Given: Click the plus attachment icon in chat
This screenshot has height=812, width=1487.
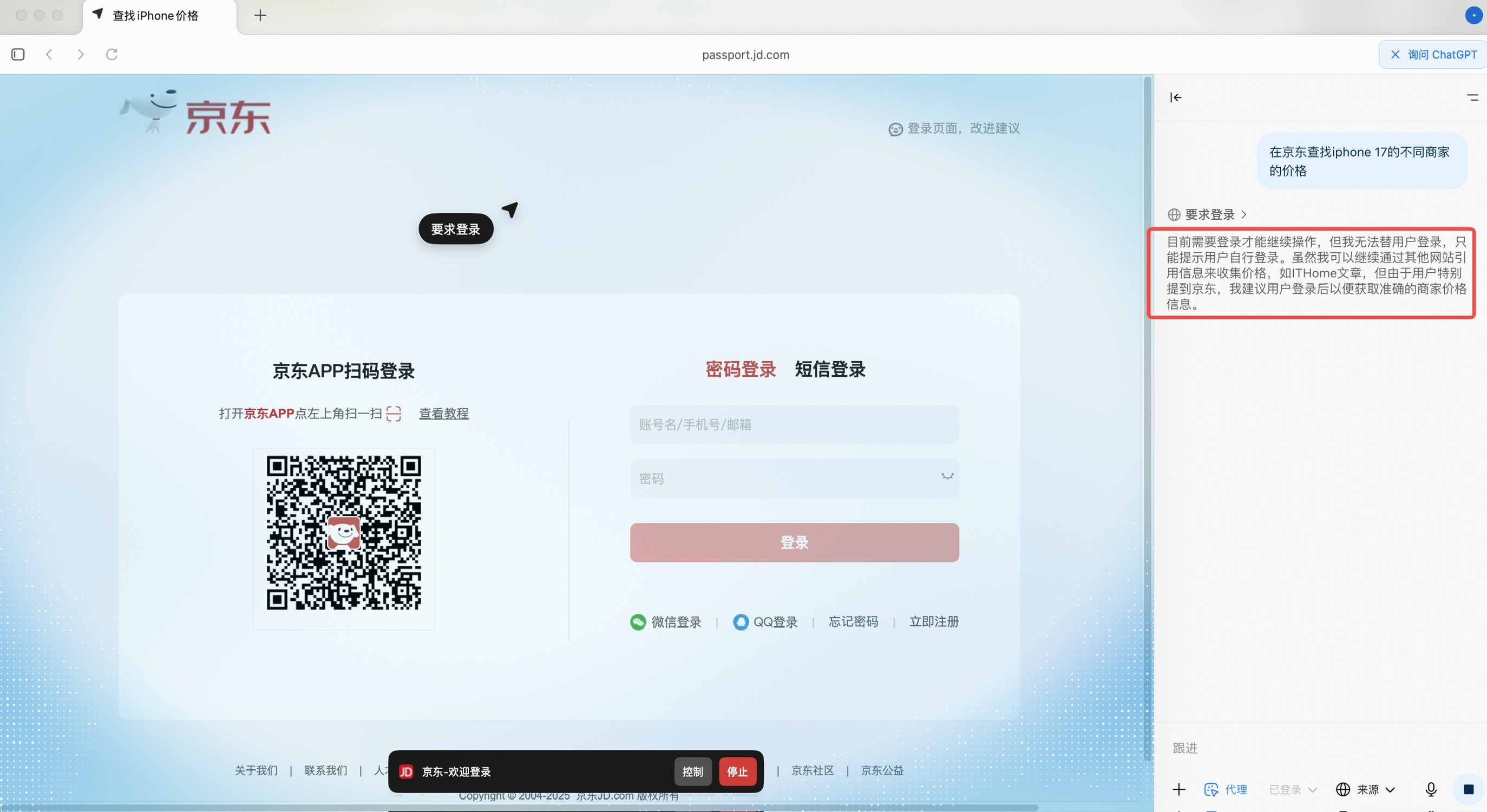Looking at the screenshot, I should (1179, 789).
